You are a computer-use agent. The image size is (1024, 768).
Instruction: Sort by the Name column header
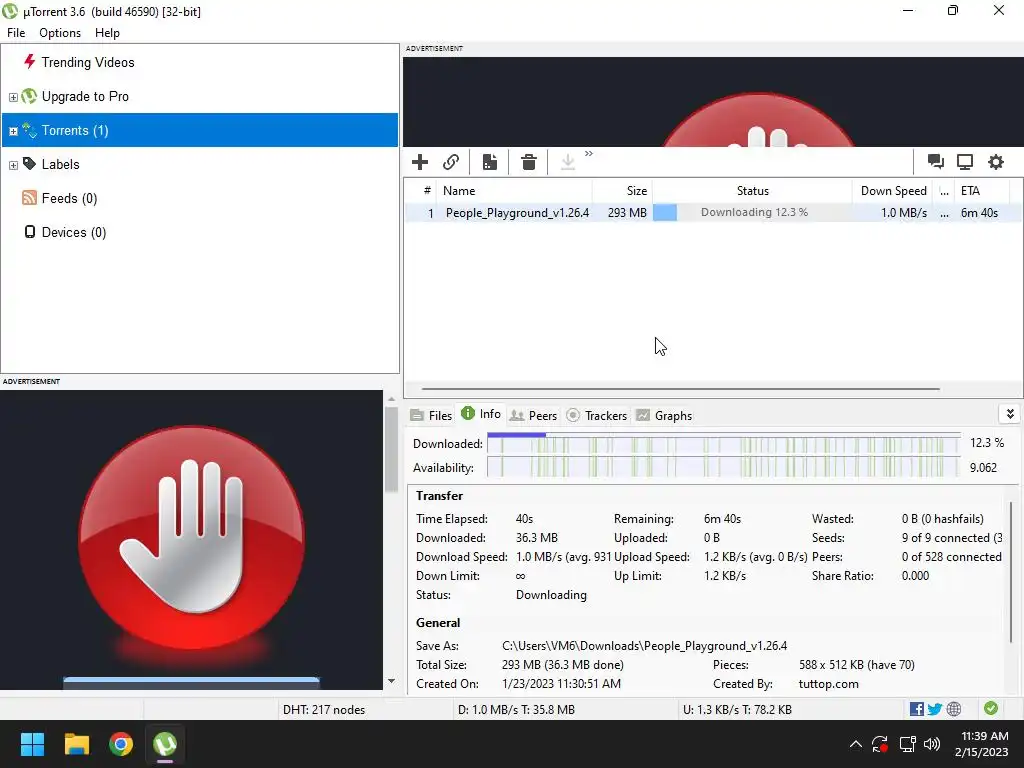pos(514,191)
